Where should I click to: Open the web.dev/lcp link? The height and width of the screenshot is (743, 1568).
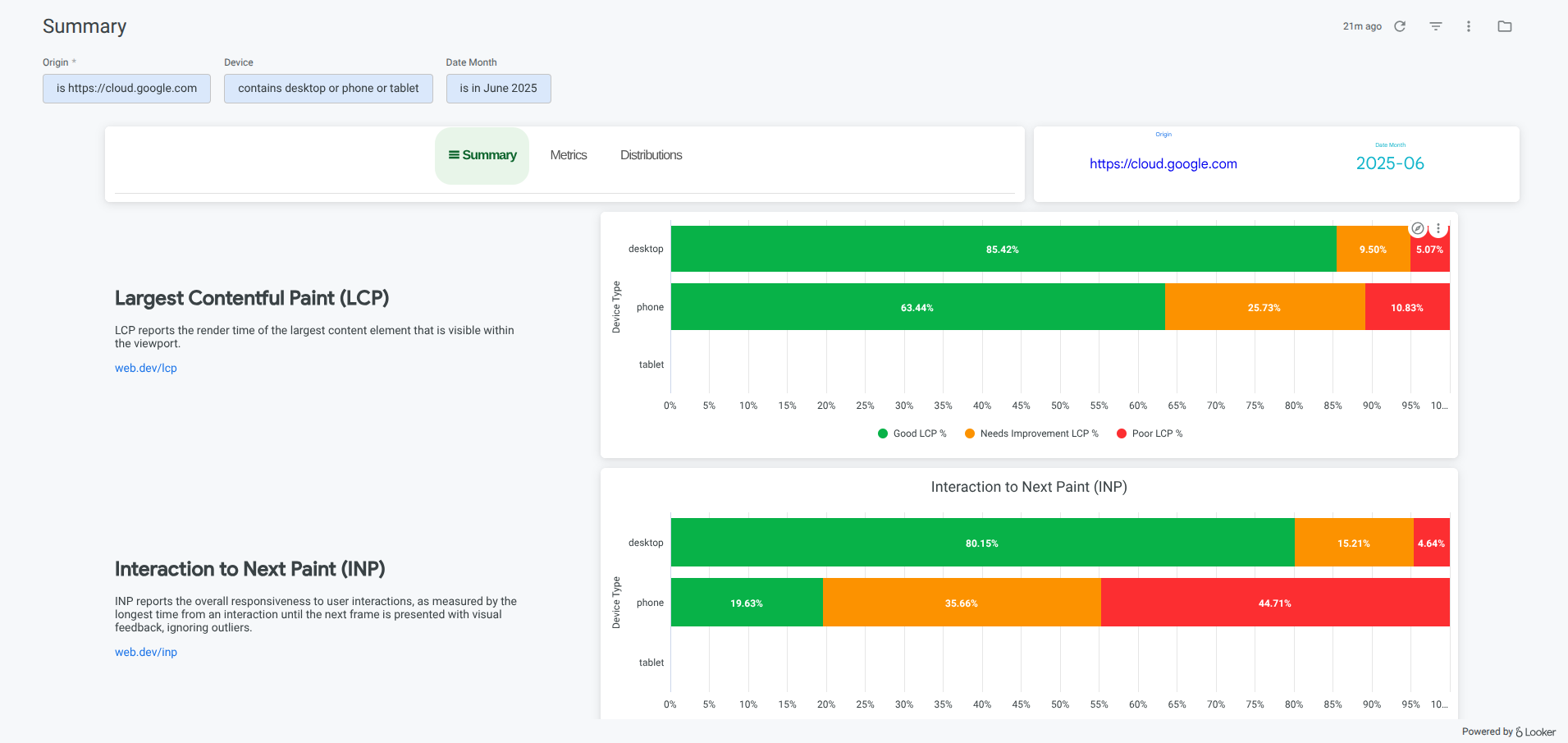[146, 368]
